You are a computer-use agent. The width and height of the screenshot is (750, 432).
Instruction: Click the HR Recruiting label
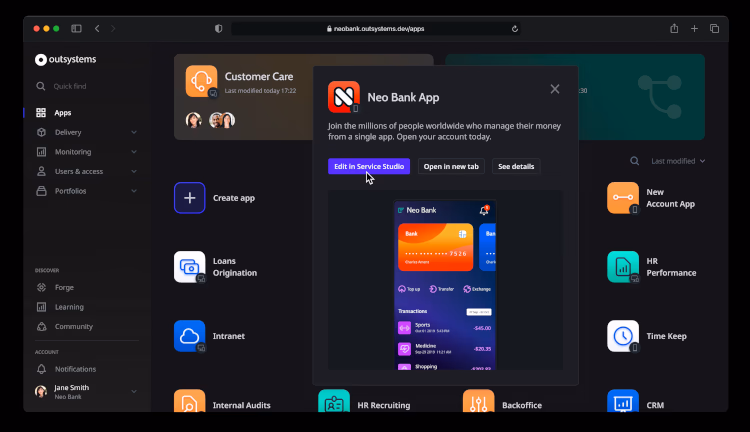point(384,405)
